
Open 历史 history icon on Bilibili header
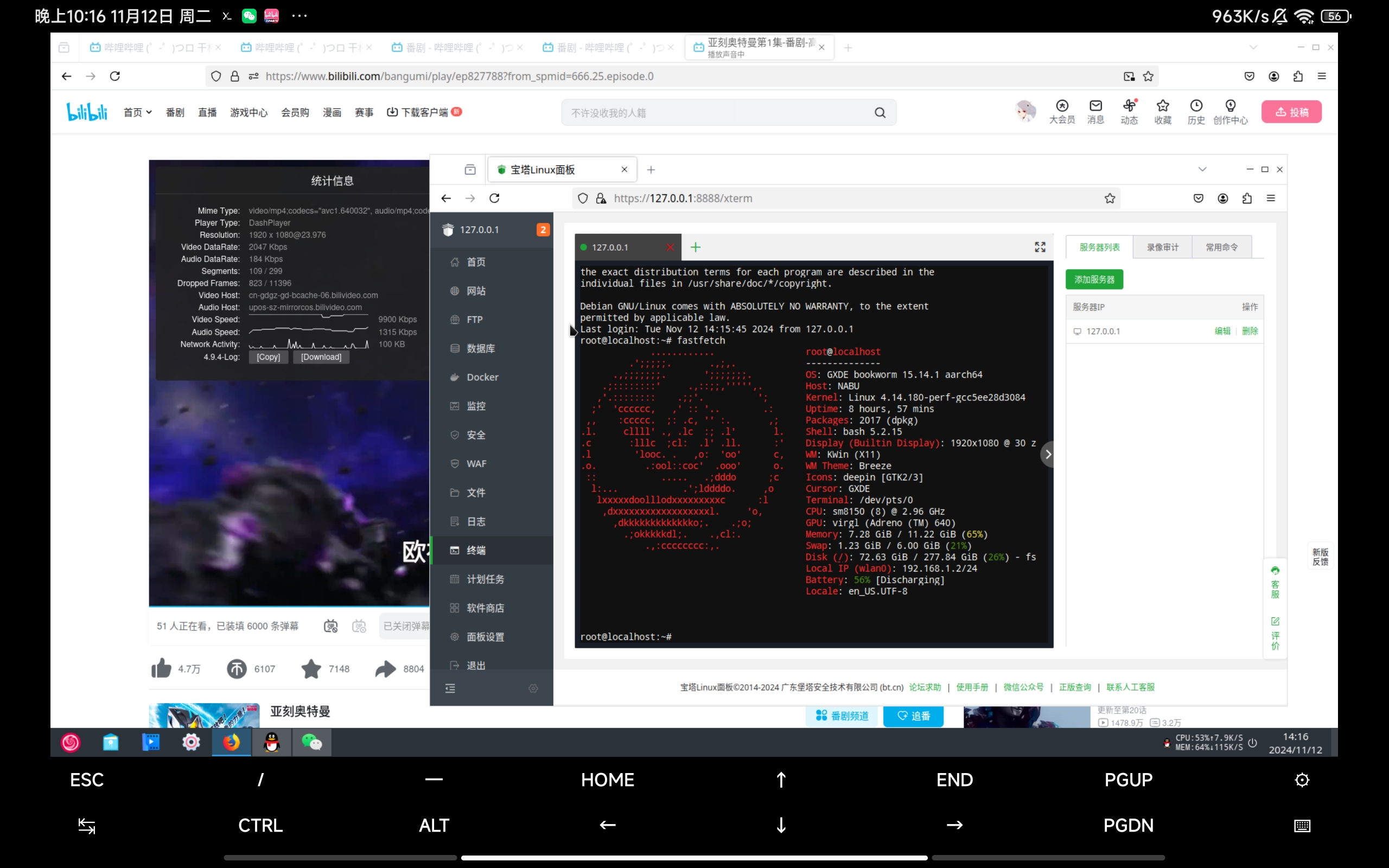(1196, 111)
